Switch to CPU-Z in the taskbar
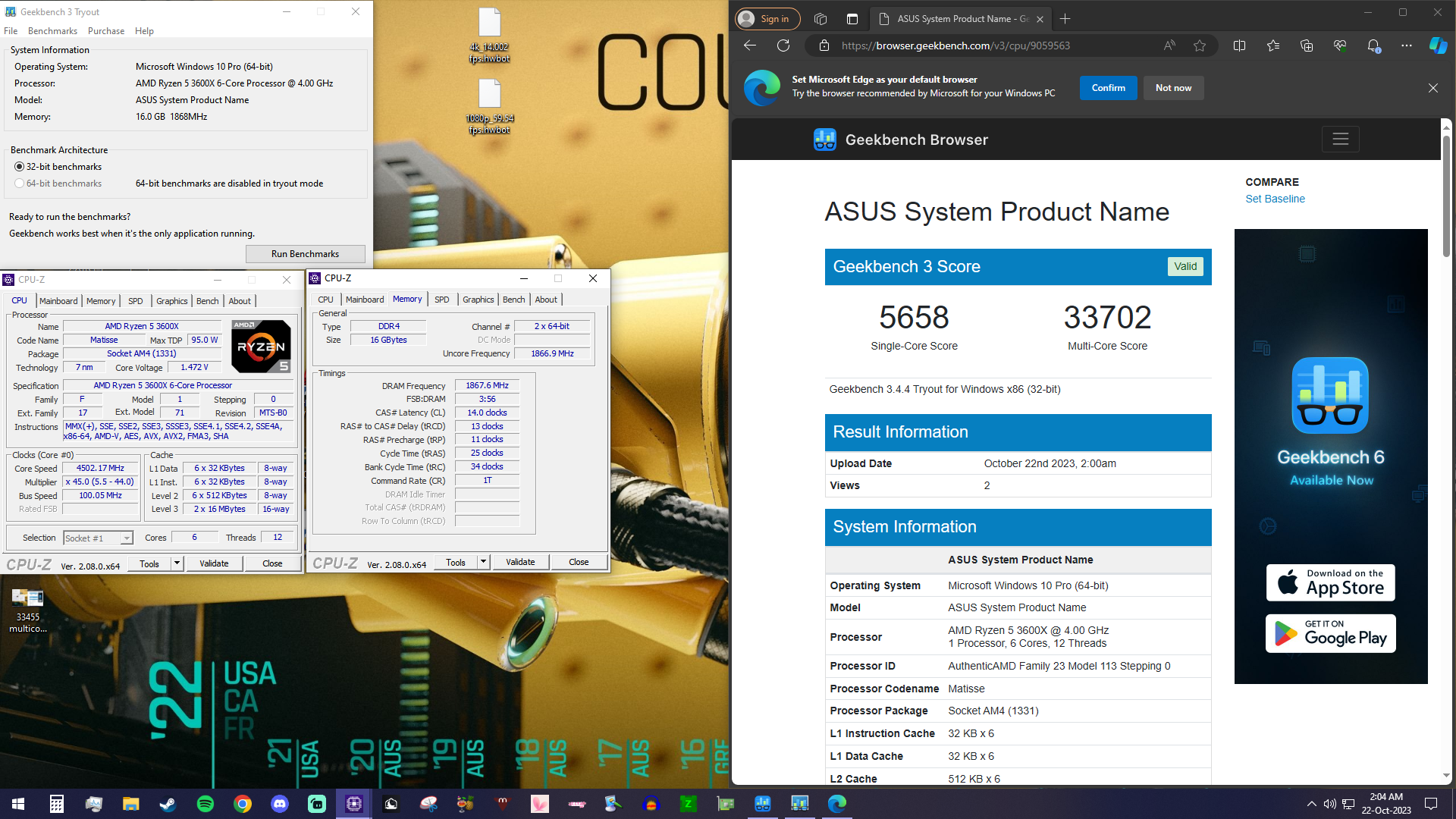Screen dimensions: 1456x819 (354, 804)
